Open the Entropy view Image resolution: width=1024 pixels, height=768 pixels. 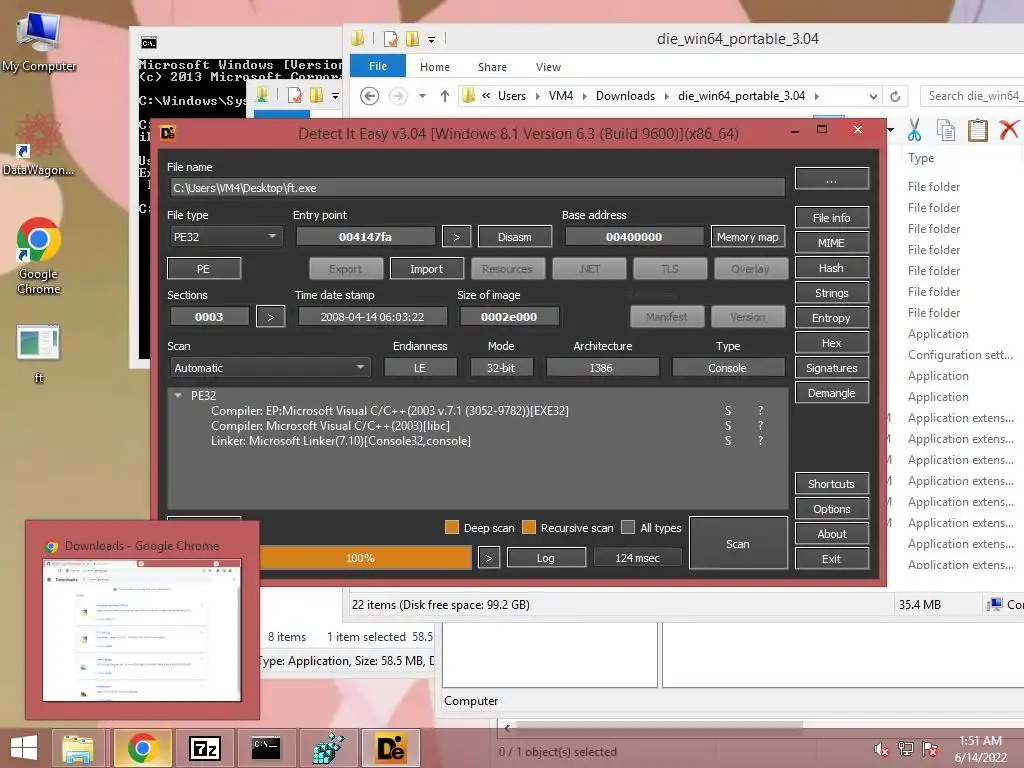tap(831, 317)
